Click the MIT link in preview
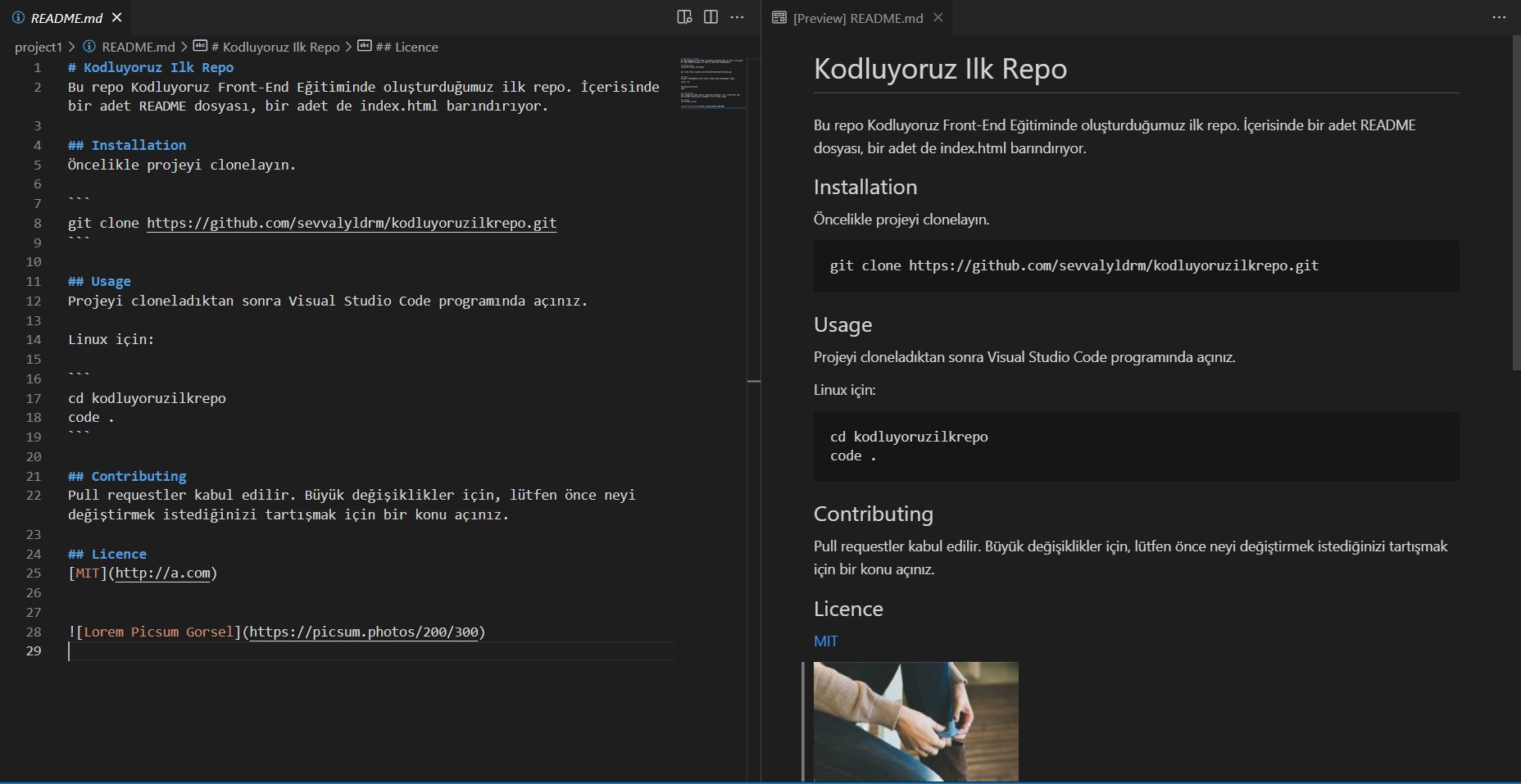Screen dimensions: 1521x784 (x=825, y=641)
